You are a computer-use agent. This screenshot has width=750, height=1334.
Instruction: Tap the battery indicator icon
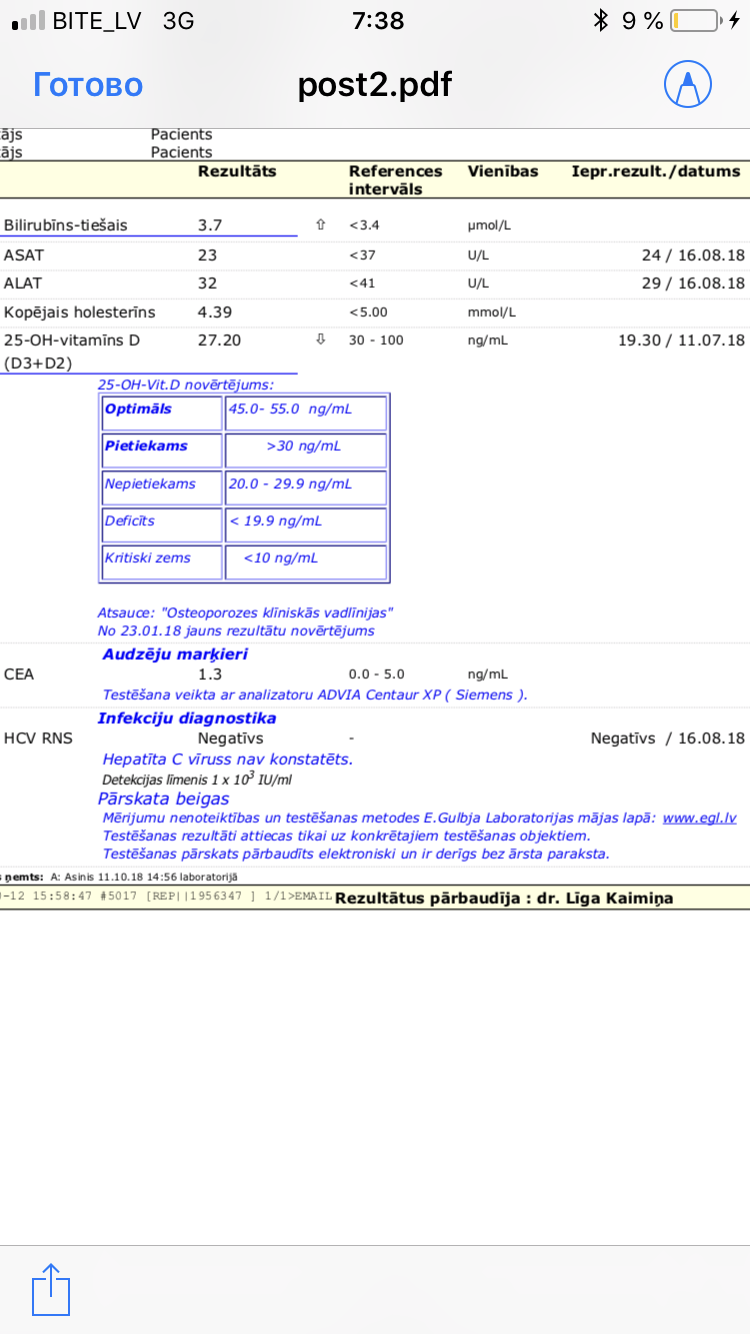(x=694, y=21)
